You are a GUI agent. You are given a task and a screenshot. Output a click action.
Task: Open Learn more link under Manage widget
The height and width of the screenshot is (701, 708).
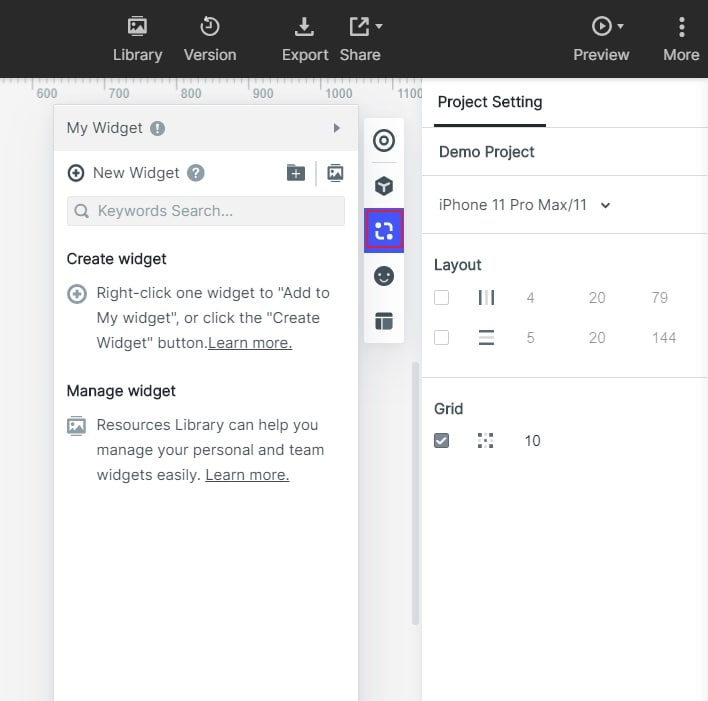click(247, 475)
